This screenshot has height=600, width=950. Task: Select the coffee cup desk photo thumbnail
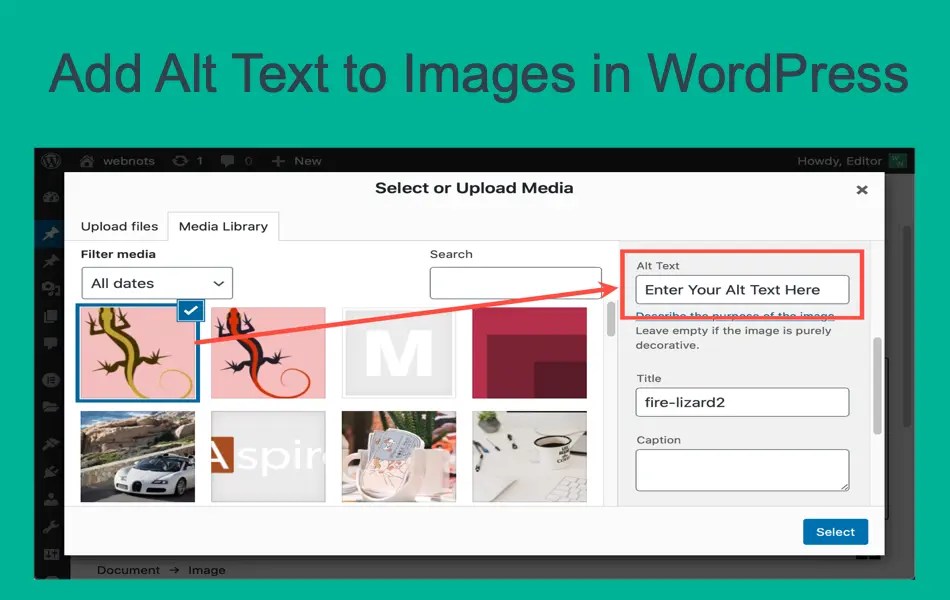529,457
